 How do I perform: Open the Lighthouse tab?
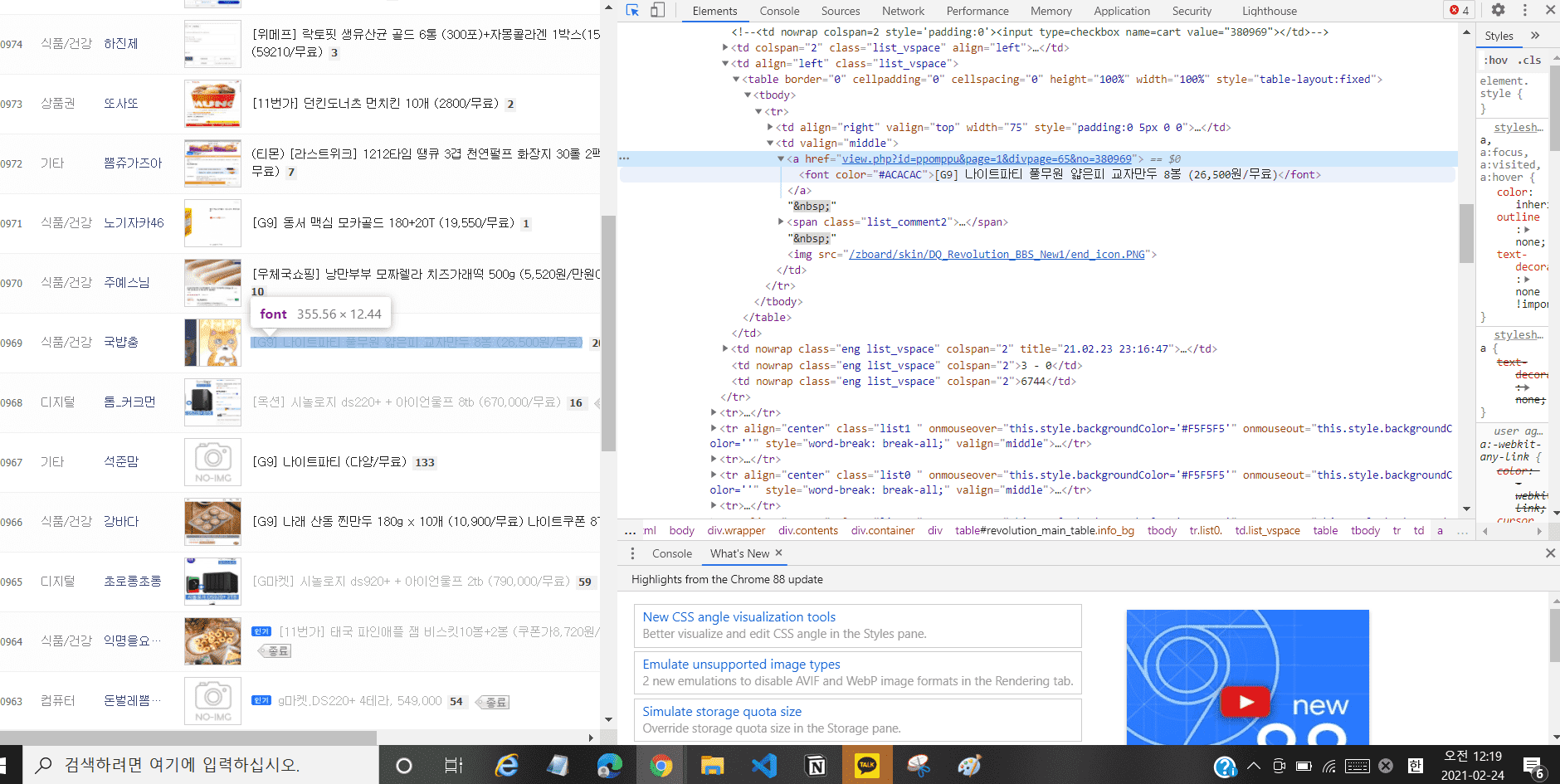click(x=1269, y=11)
